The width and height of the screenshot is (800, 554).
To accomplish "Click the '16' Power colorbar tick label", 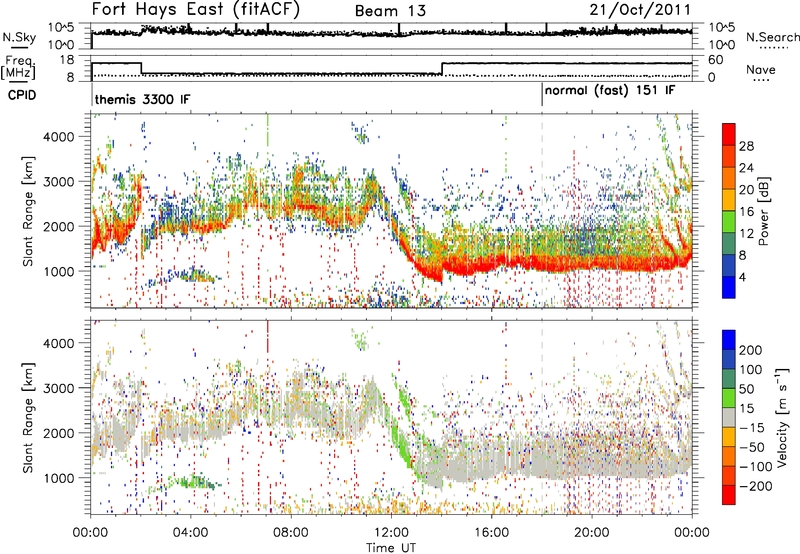I will click(746, 212).
